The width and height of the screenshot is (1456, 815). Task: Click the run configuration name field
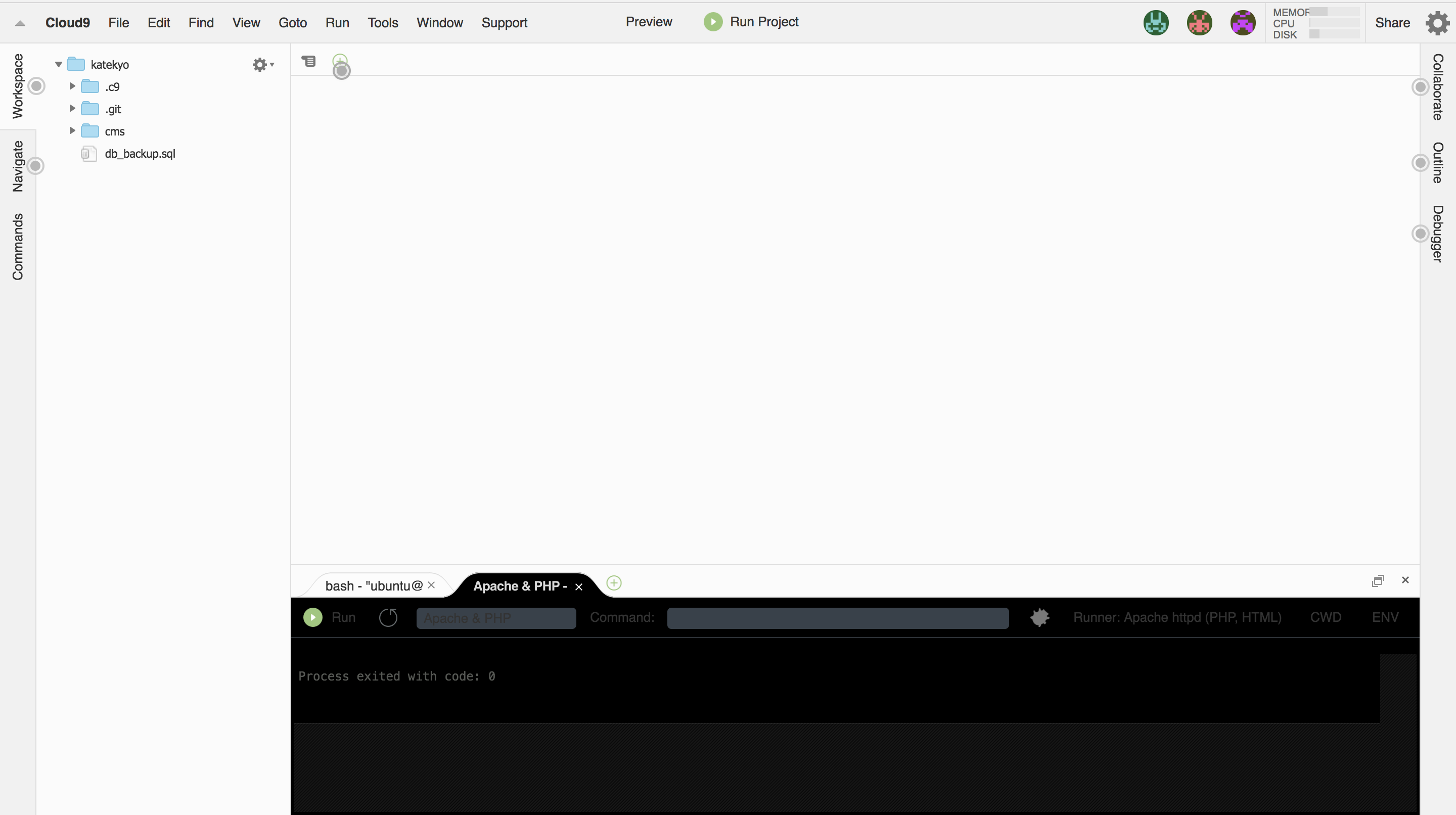tap(496, 618)
